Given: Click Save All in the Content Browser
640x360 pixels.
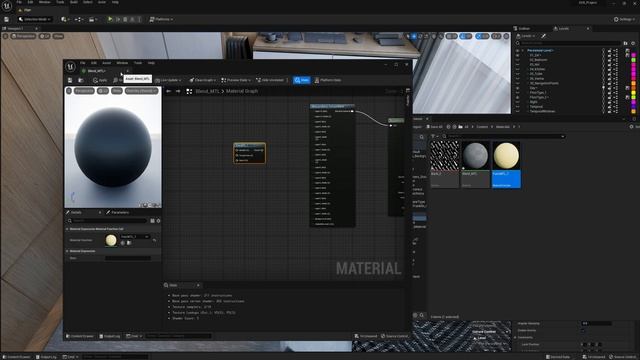Looking at the screenshot, I should click(434, 127).
